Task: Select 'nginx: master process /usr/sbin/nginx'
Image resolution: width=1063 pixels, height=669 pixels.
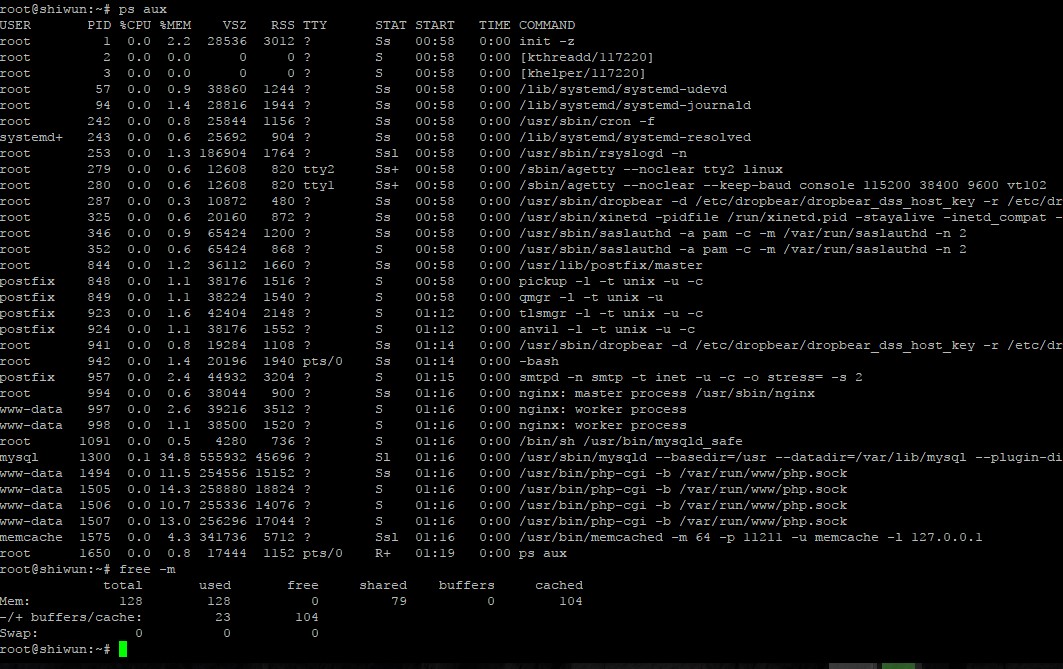Action: point(666,393)
